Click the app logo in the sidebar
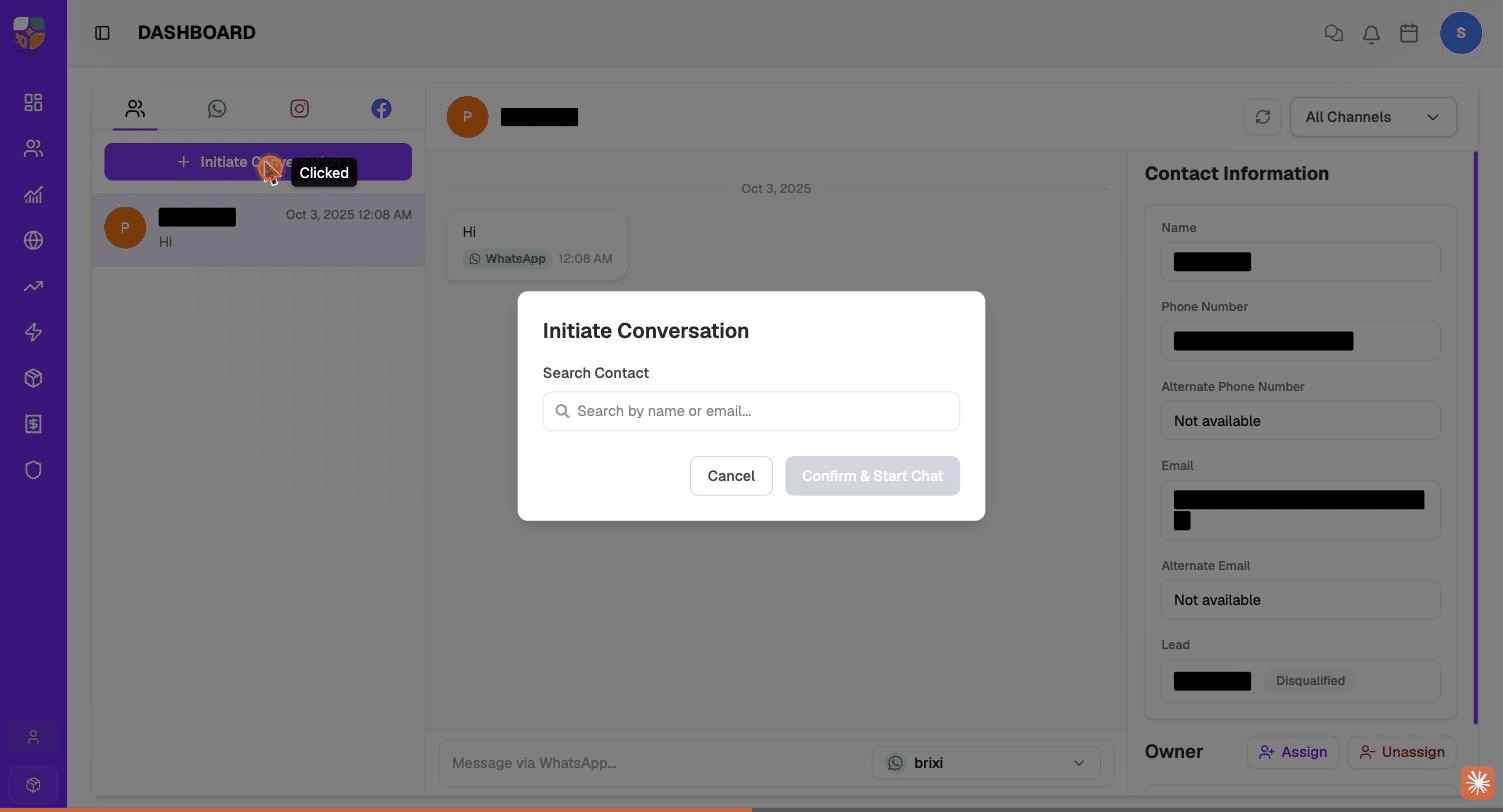The image size is (1503, 812). tap(30, 33)
